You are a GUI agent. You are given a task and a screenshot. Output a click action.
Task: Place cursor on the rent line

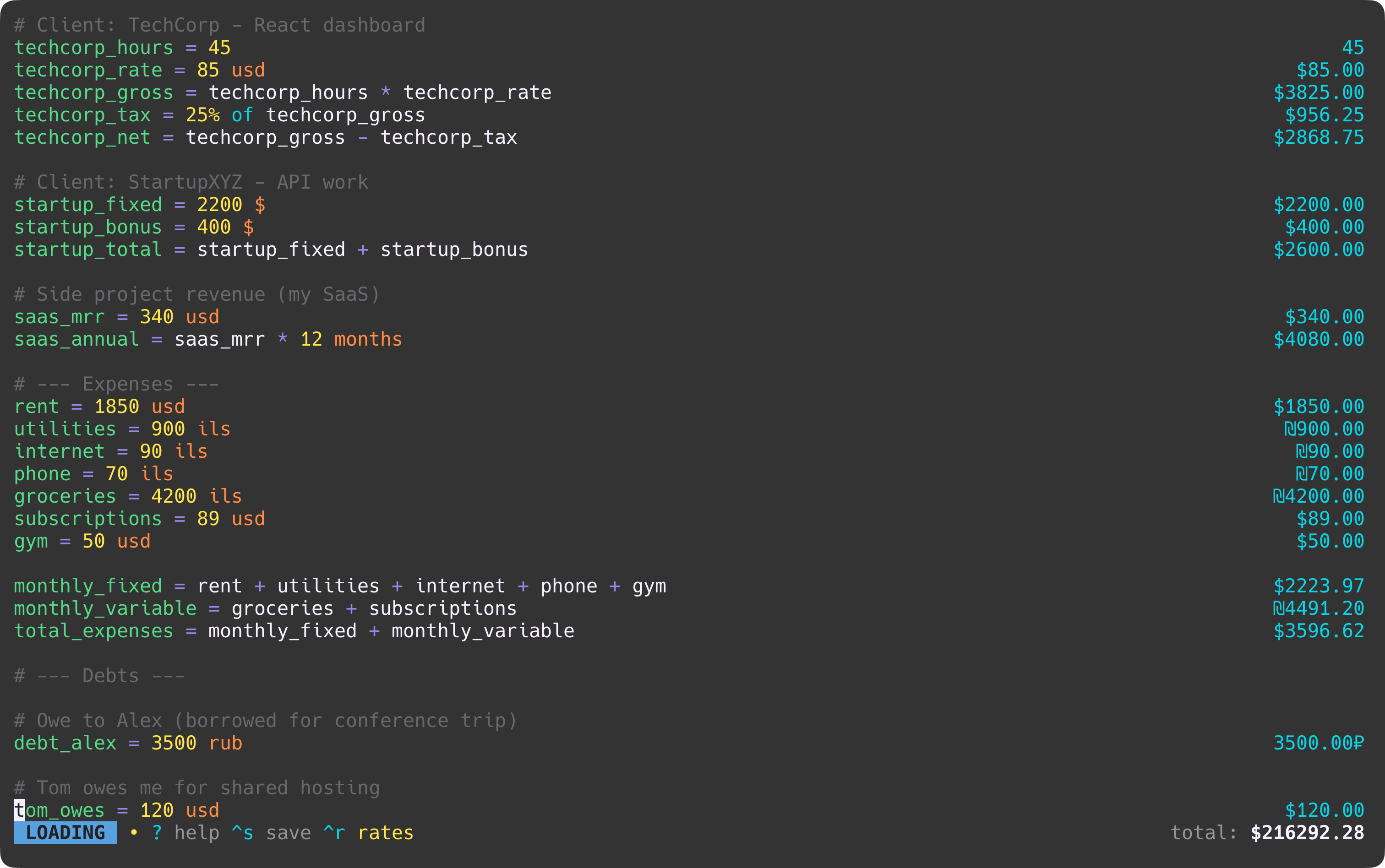(99, 407)
